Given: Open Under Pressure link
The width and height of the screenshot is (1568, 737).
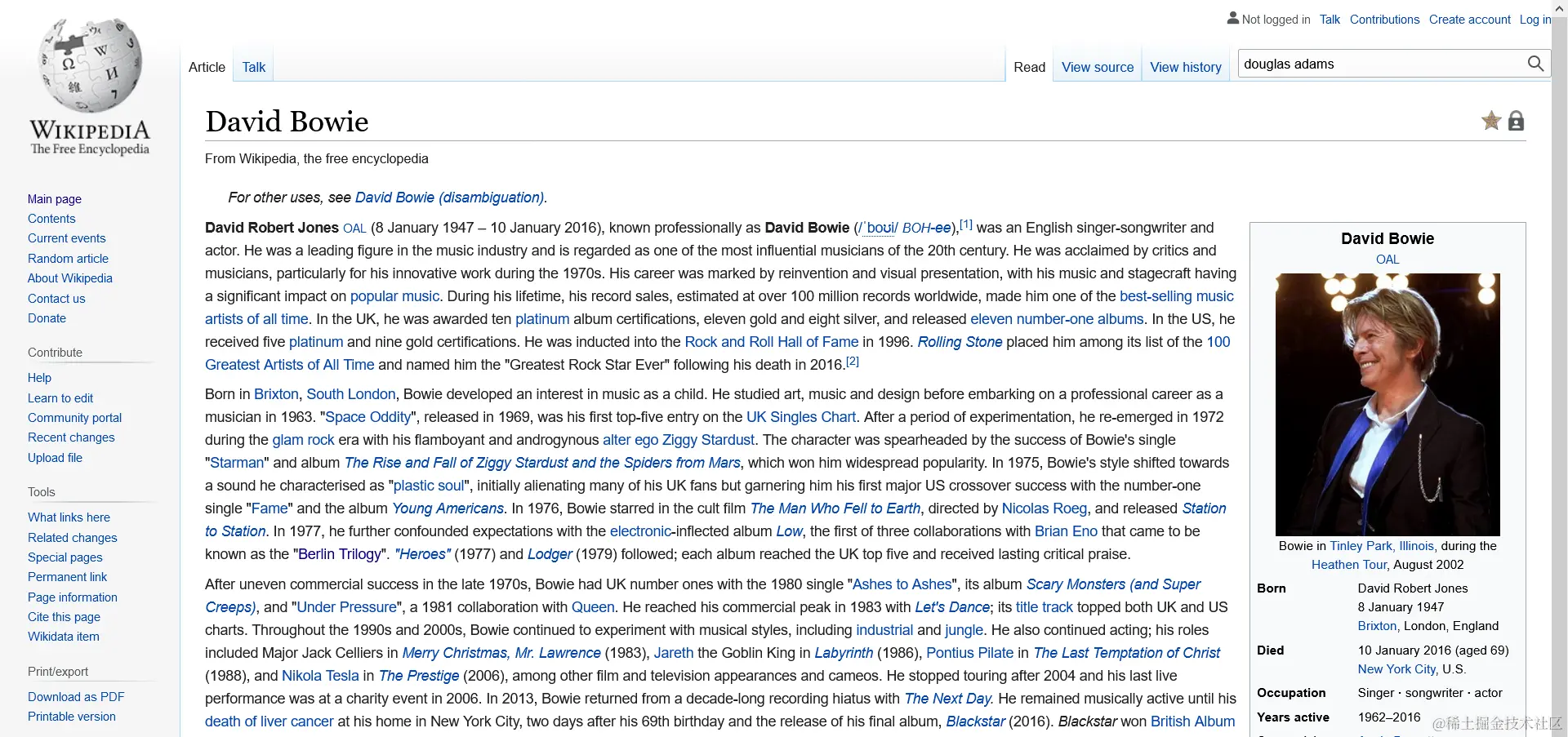Looking at the screenshot, I should pos(347,607).
